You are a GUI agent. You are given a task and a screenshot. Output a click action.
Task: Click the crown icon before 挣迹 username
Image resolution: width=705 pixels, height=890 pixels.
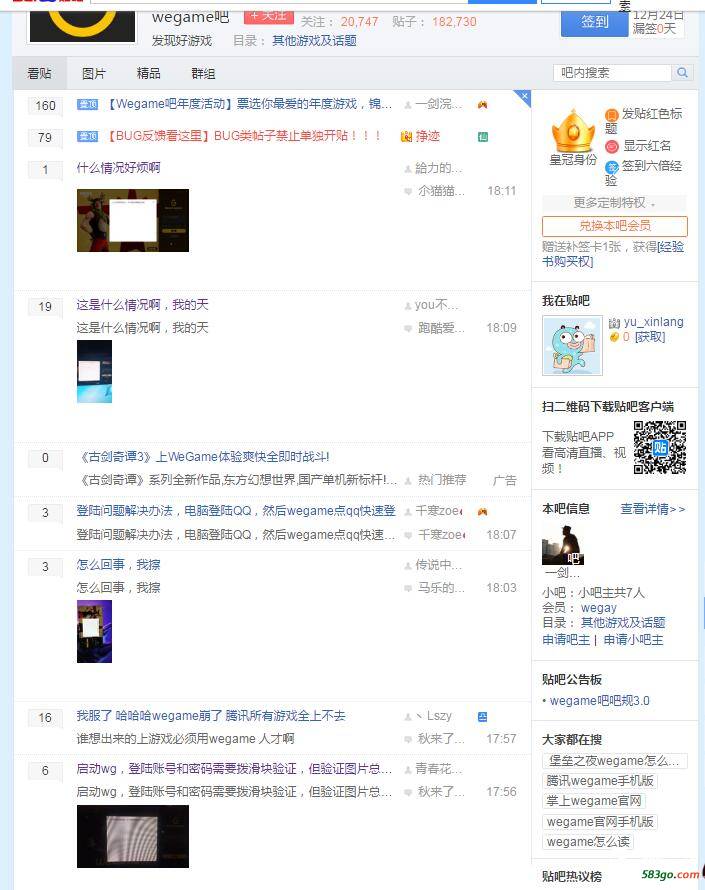pyautogui.click(x=406, y=136)
